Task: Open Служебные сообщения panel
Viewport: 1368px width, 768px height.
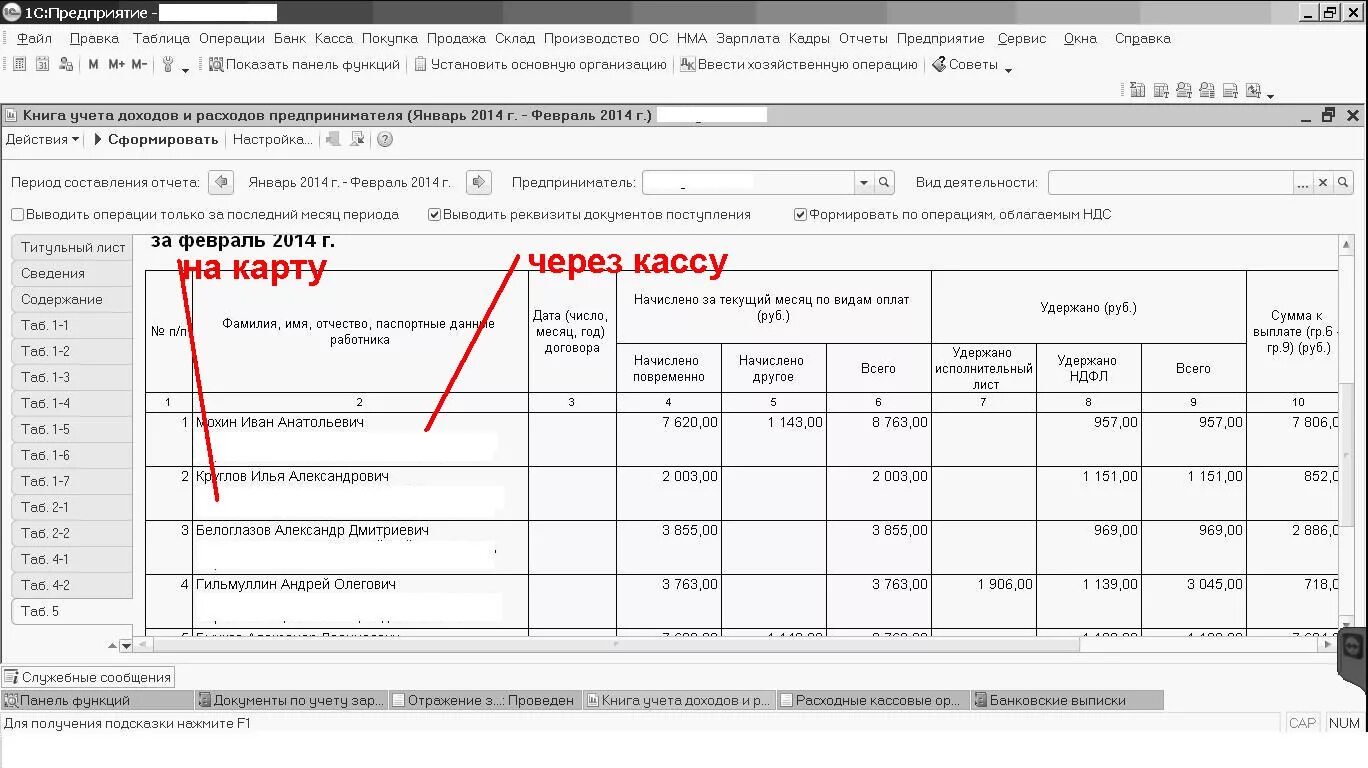Action: point(88,677)
